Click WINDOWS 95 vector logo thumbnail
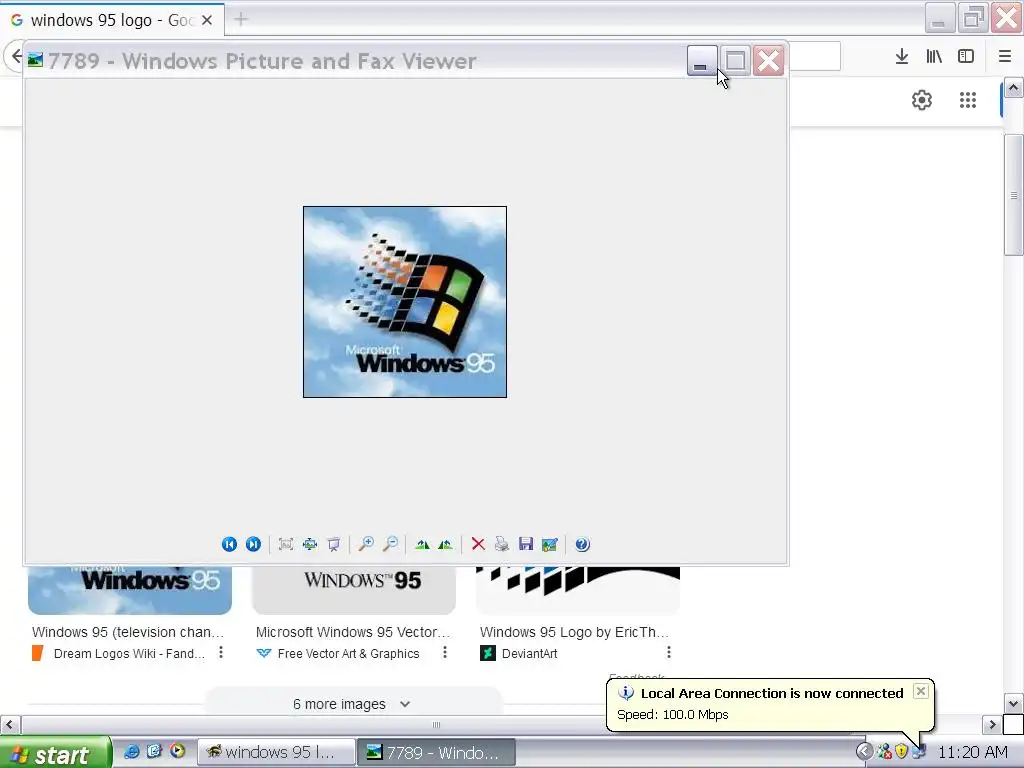This screenshot has width=1024, height=768. pyautogui.click(x=354, y=590)
